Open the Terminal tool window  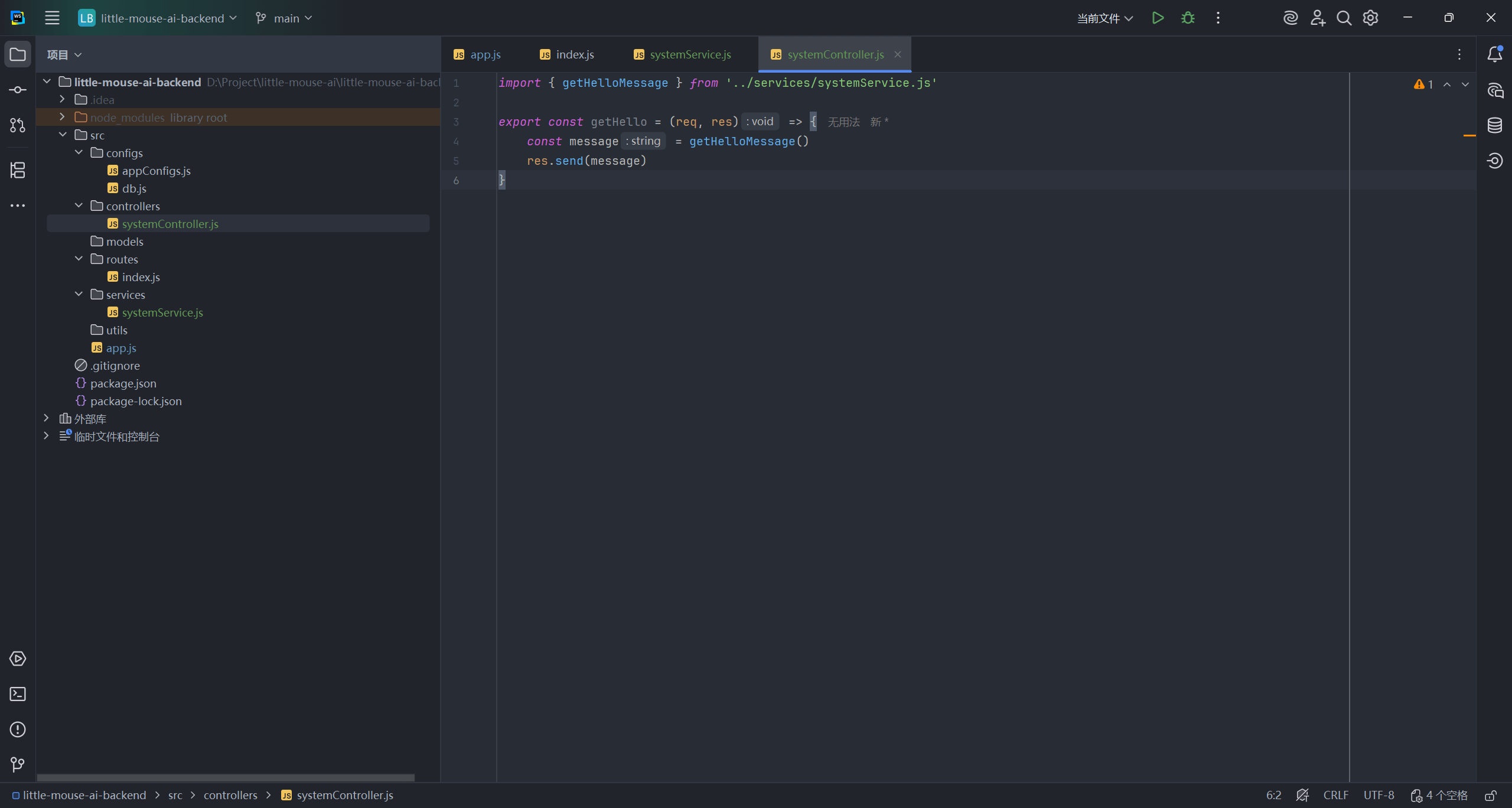[x=18, y=694]
